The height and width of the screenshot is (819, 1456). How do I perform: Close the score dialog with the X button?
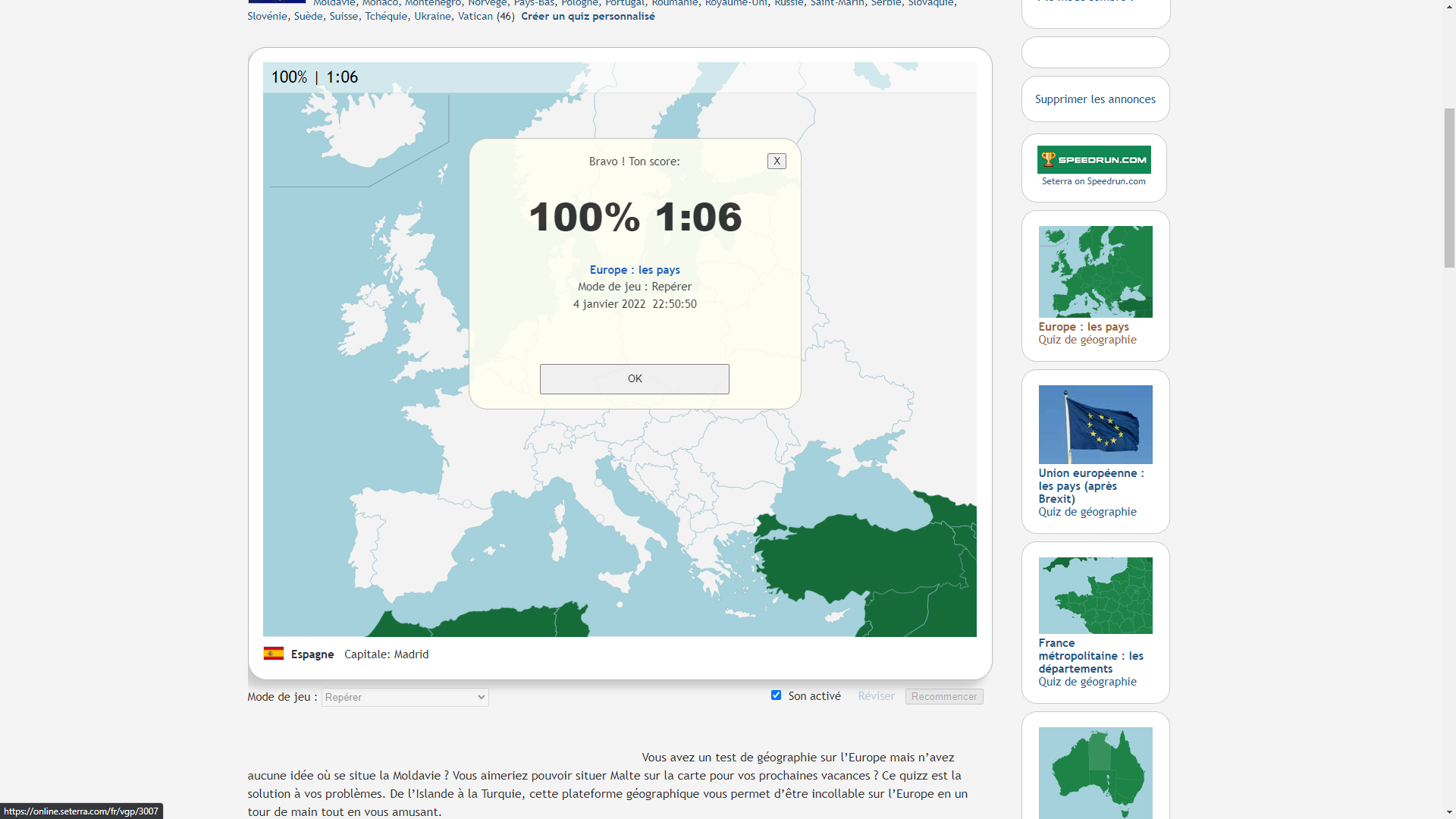[777, 161]
